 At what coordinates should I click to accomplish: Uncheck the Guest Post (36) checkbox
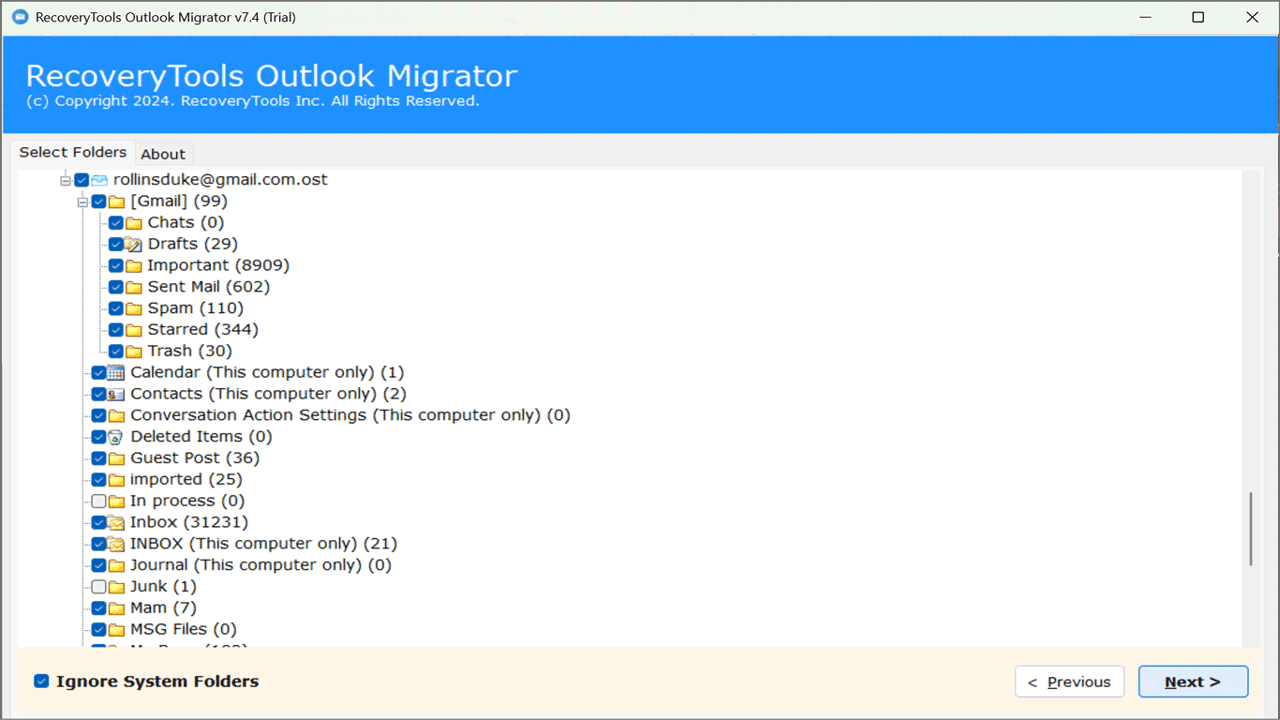(98, 458)
